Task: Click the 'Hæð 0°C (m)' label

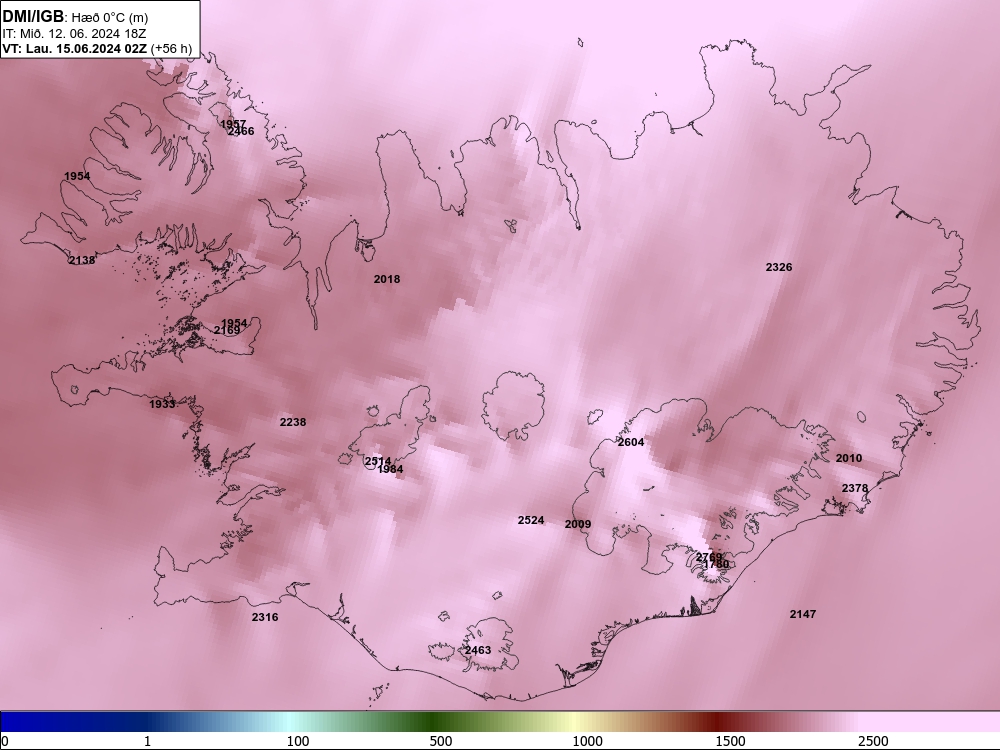Action: (109, 17)
